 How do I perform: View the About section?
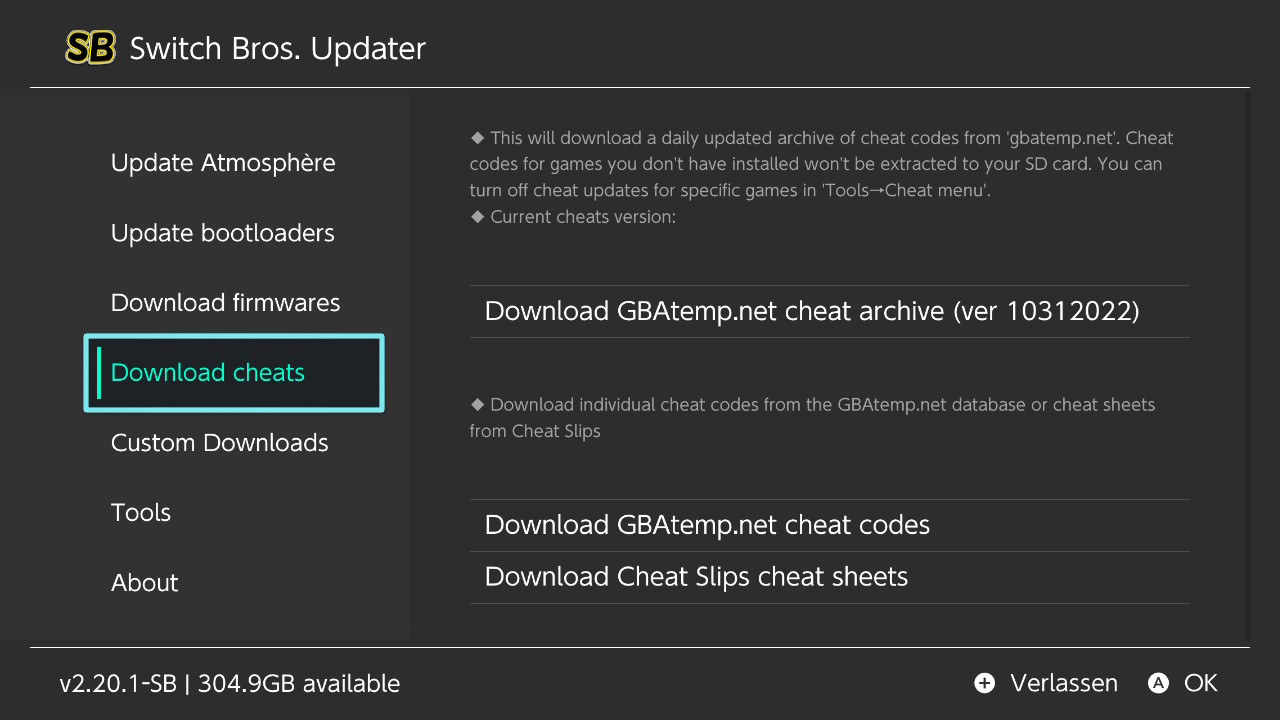(x=144, y=582)
